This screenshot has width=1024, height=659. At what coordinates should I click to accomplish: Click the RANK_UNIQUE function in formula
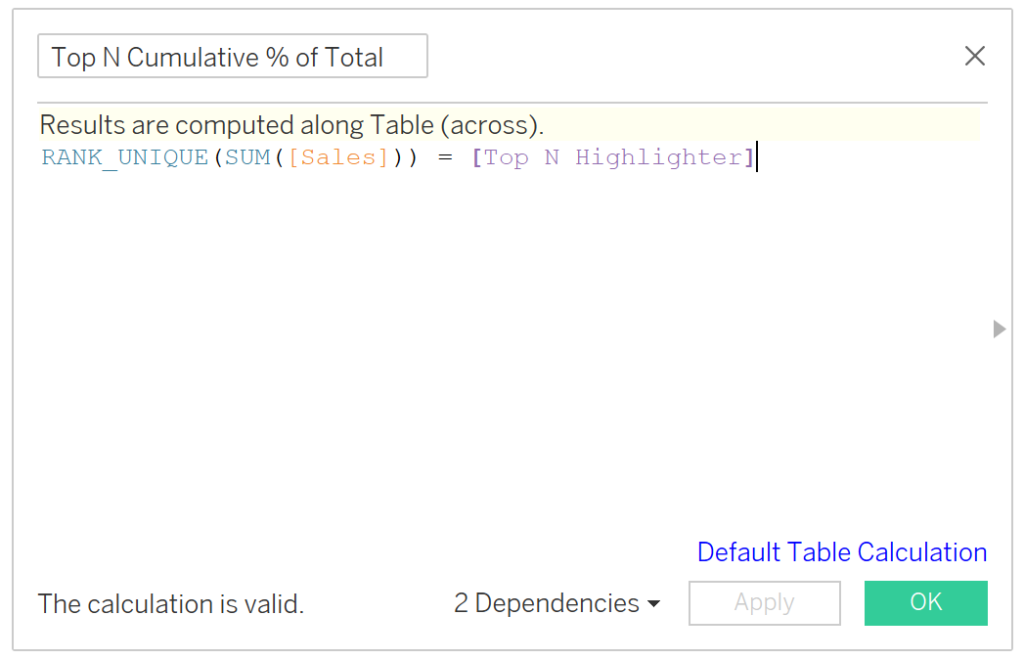[124, 157]
